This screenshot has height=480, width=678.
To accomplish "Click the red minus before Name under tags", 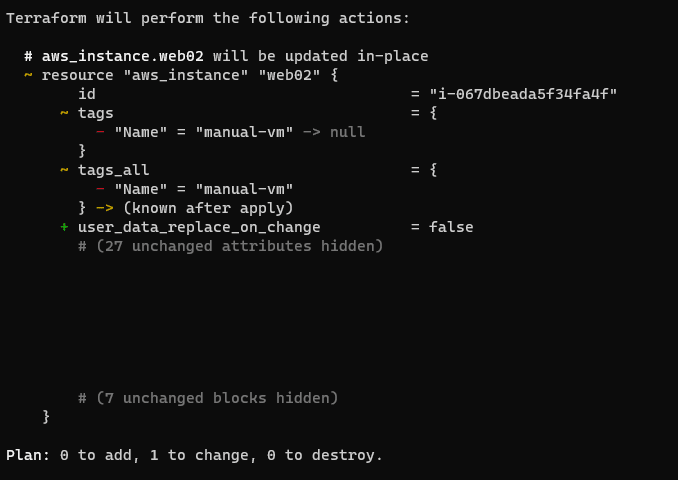I will coord(100,132).
